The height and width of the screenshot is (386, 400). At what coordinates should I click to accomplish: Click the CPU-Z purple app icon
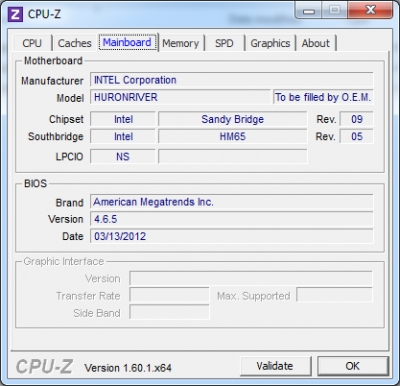click(15, 15)
